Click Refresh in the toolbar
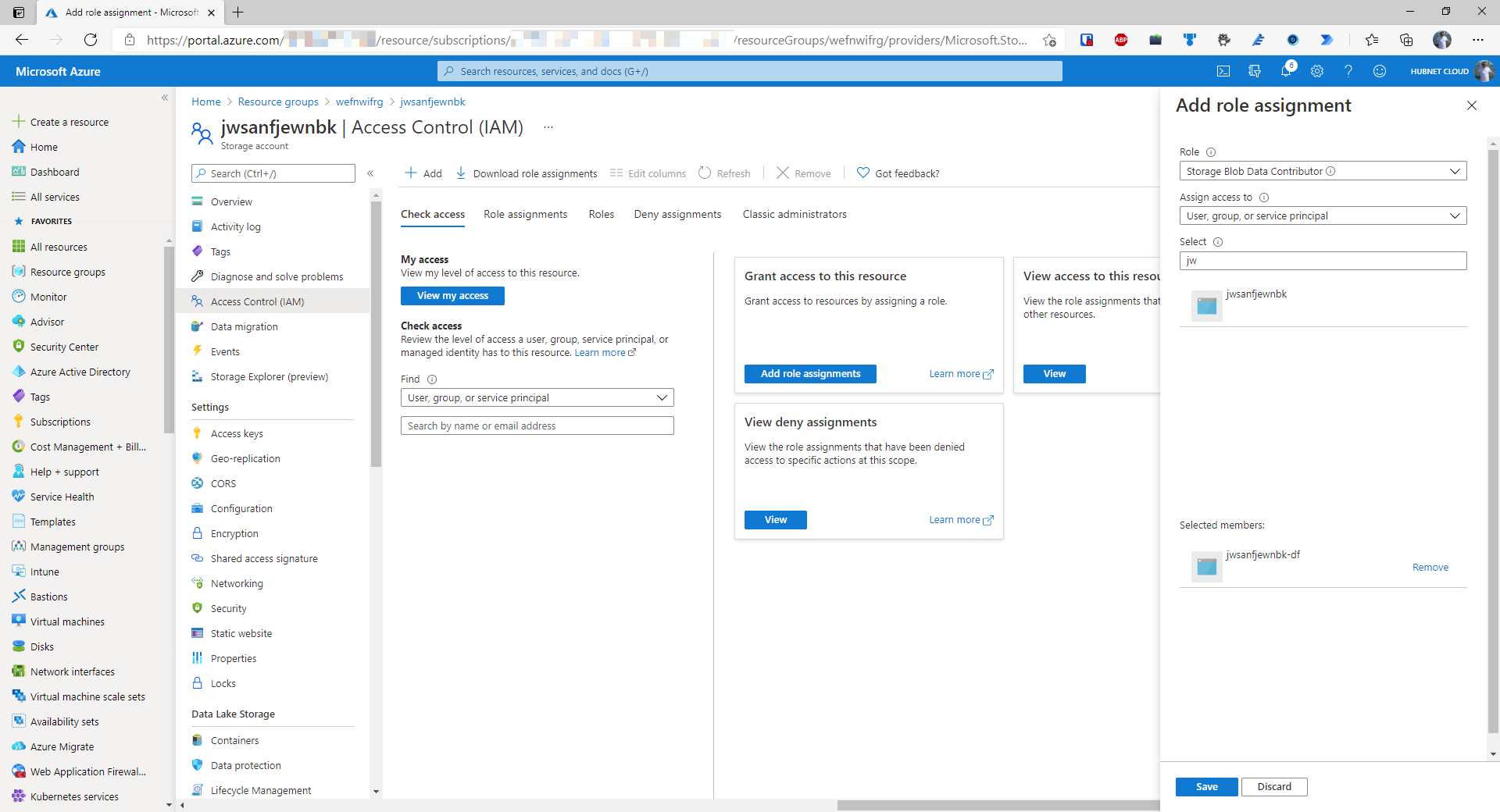The height and width of the screenshot is (812, 1500). 724,173
